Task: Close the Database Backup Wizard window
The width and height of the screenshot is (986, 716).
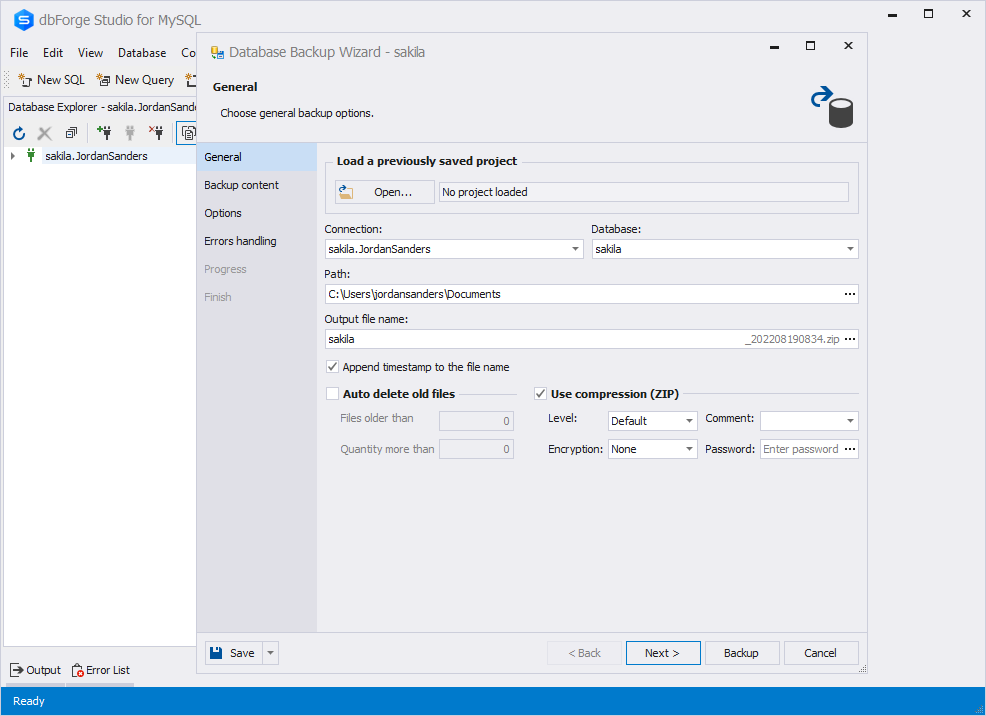Action: click(848, 46)
